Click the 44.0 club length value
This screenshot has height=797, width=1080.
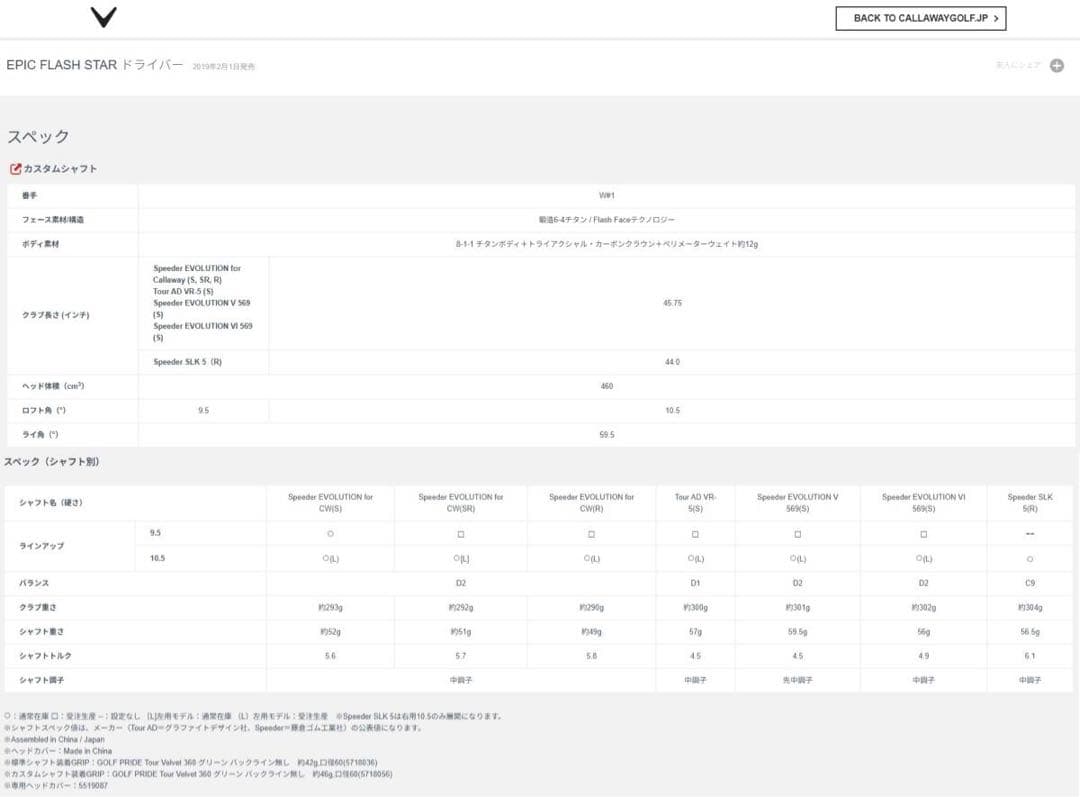(672, 362)
